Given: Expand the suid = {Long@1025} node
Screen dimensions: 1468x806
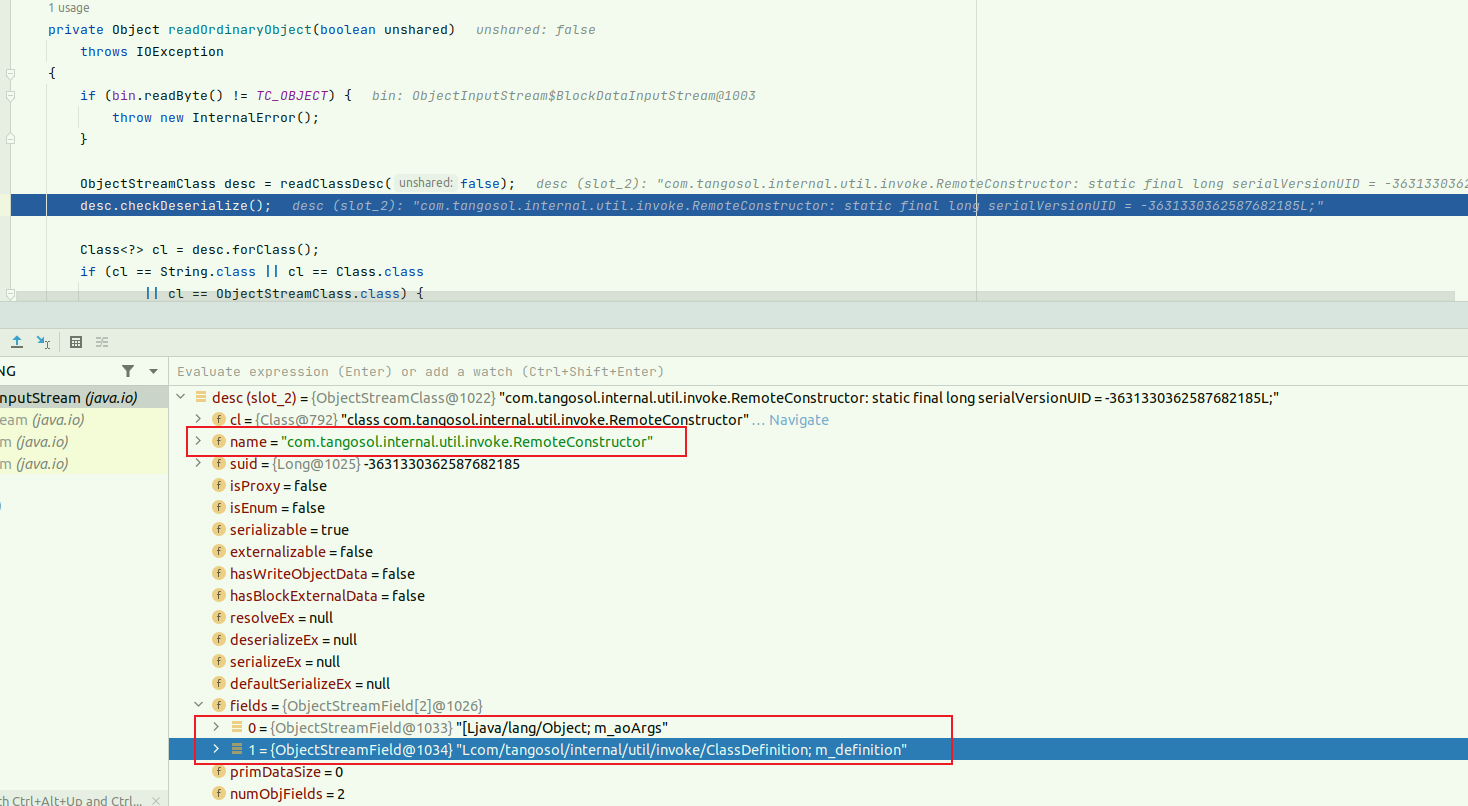Looking at the screenshot, I should click(198, 464).
